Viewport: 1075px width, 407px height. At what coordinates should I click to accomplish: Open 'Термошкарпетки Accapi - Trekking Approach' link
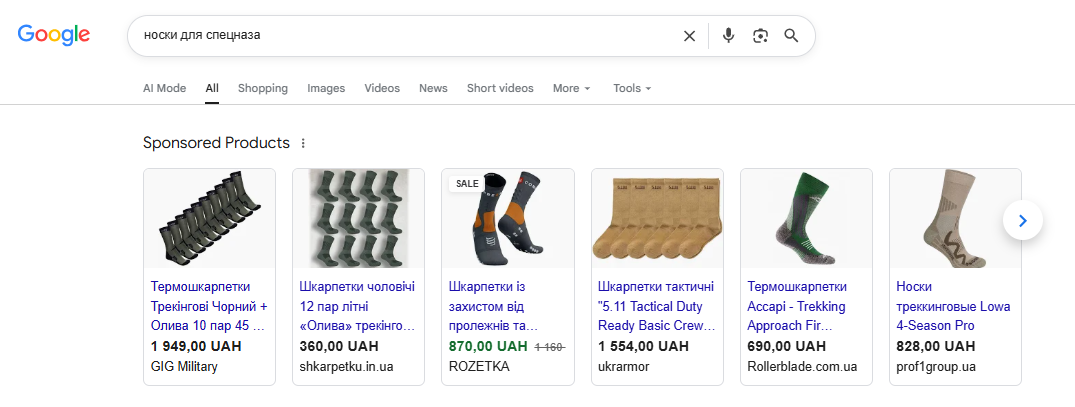click(797, 306)
